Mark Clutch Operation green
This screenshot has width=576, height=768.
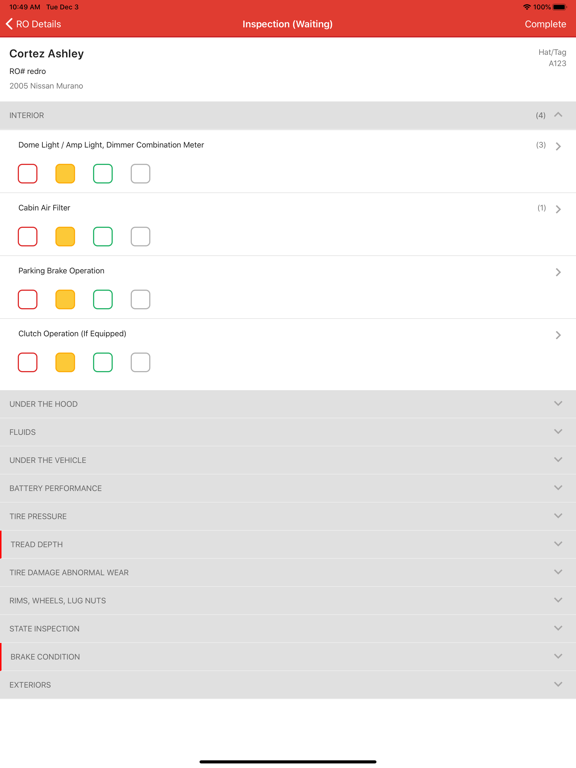(x=103, y=362)
